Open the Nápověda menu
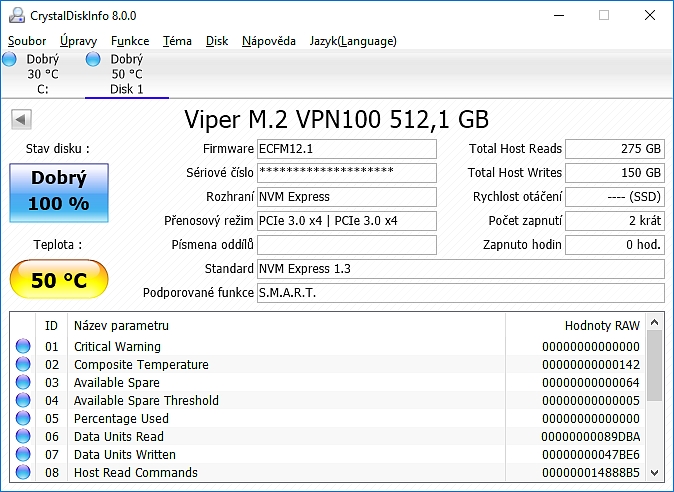This screenshot has width=674, height=492. pyautogui.click(x=269, y=41)
